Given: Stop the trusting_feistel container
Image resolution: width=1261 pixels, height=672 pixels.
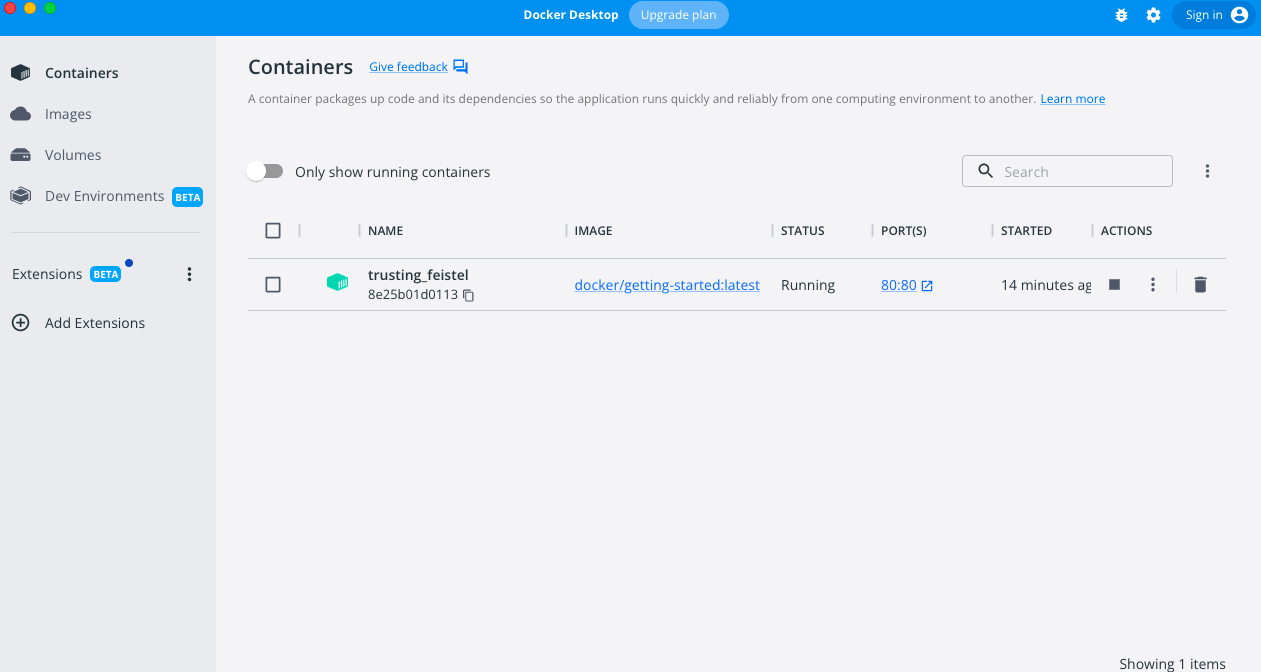Looking at the screenshot, I should [x=1114, y=285].
